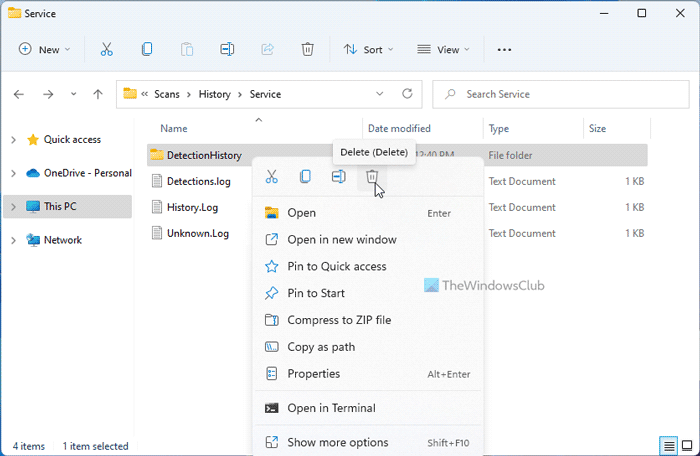Click the Paste icon in the top toolbar

[x=187, y=49]
